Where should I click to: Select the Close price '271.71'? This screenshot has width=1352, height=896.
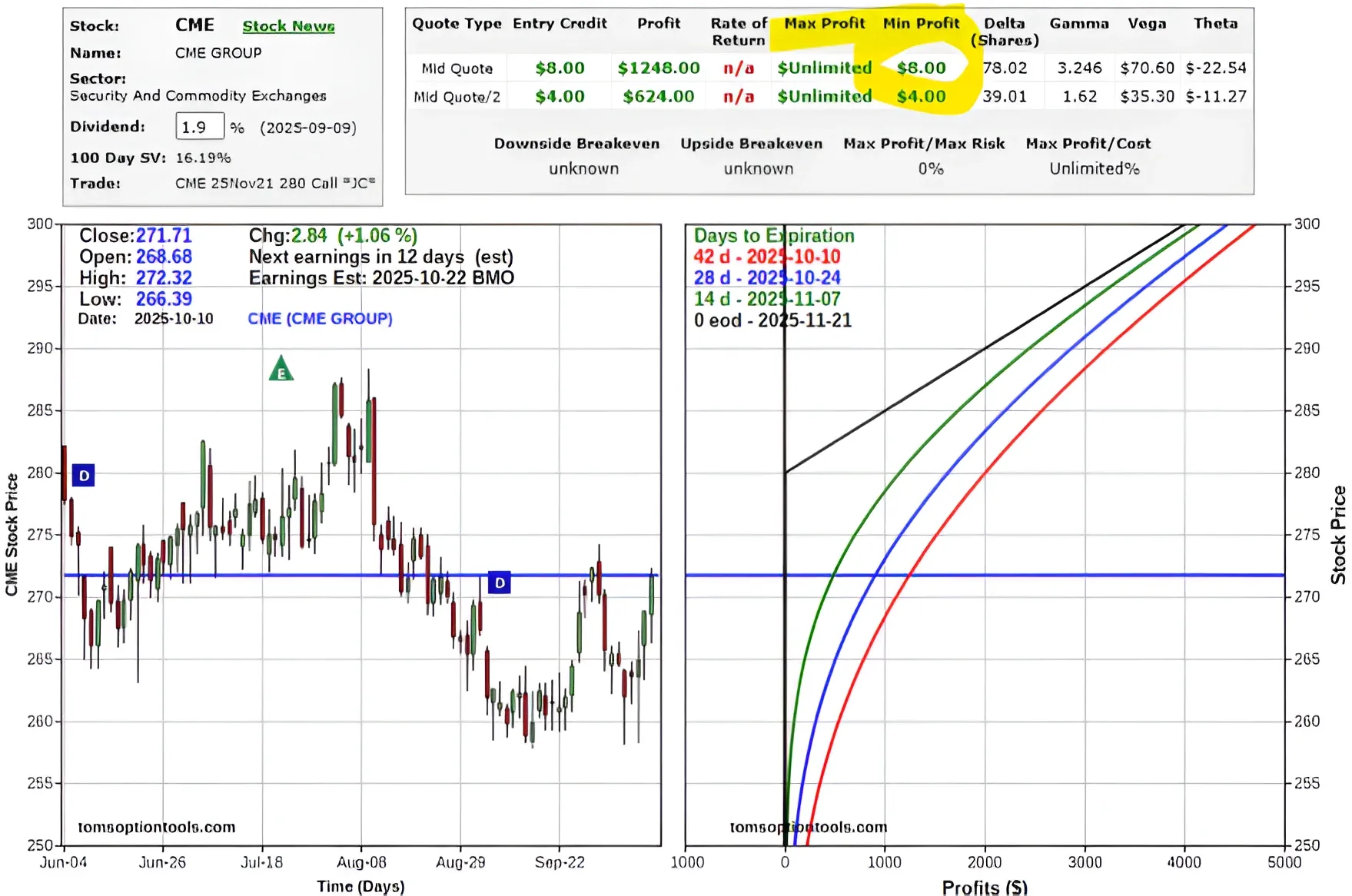(164, 236)
